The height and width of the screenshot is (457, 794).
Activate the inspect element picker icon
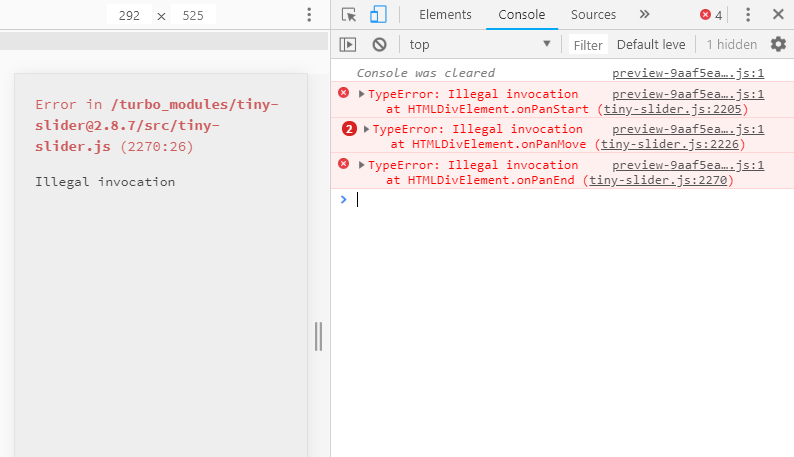pyautogui.click(x=349, y=15)
